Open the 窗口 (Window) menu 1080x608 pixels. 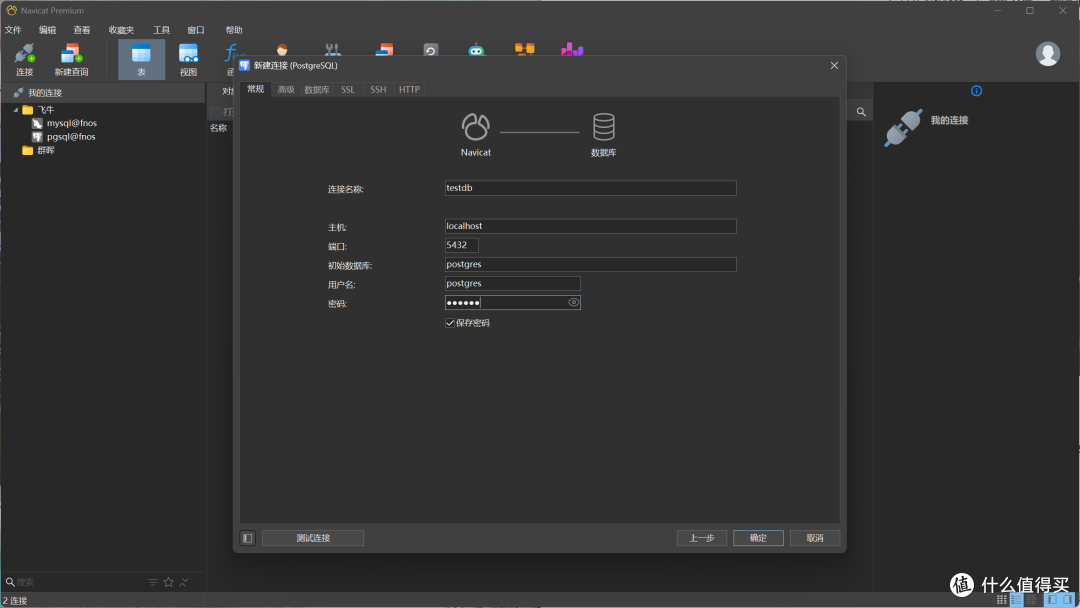[x=196, y=30]
